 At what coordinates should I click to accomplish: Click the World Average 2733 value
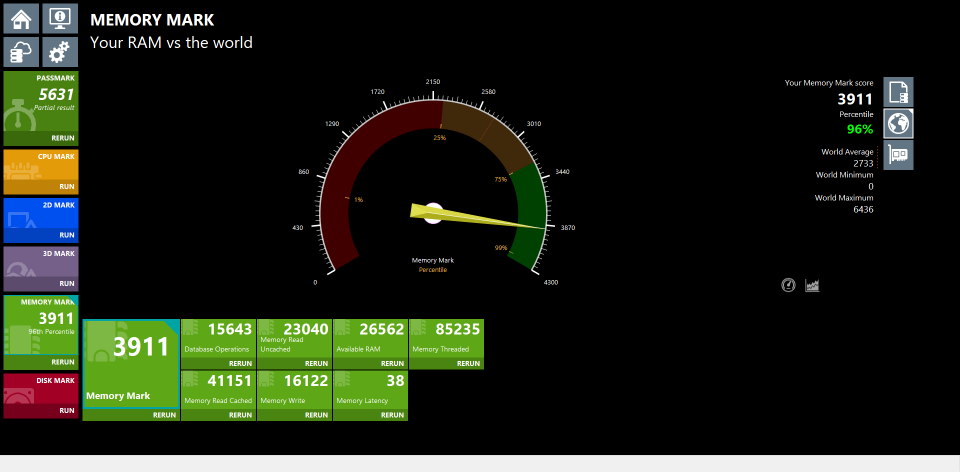[x=863, y=163]
